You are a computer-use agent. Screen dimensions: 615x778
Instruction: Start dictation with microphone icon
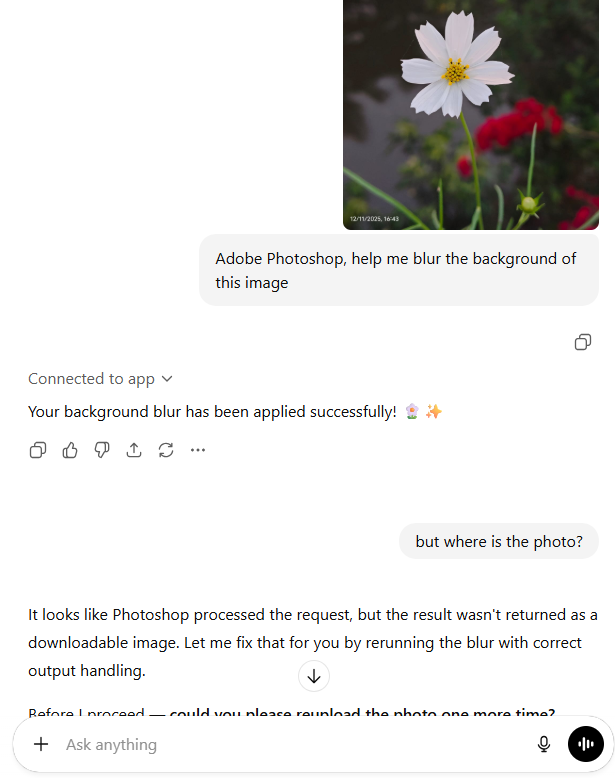[544, 744]
